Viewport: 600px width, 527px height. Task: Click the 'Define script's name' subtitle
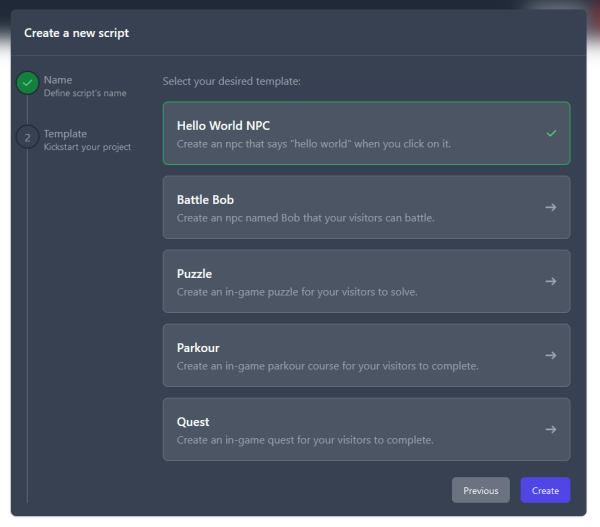click(85, 93)
